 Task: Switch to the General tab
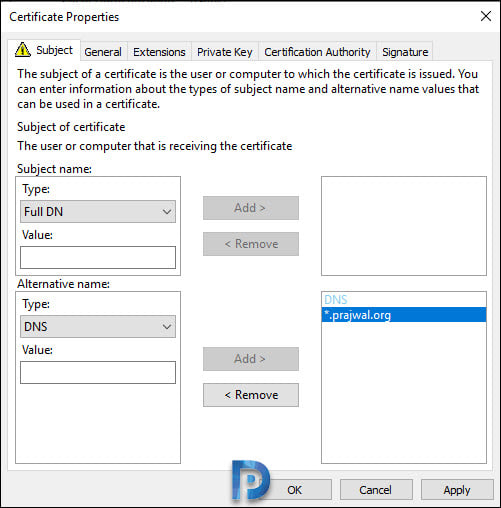[x=103, y=52]
